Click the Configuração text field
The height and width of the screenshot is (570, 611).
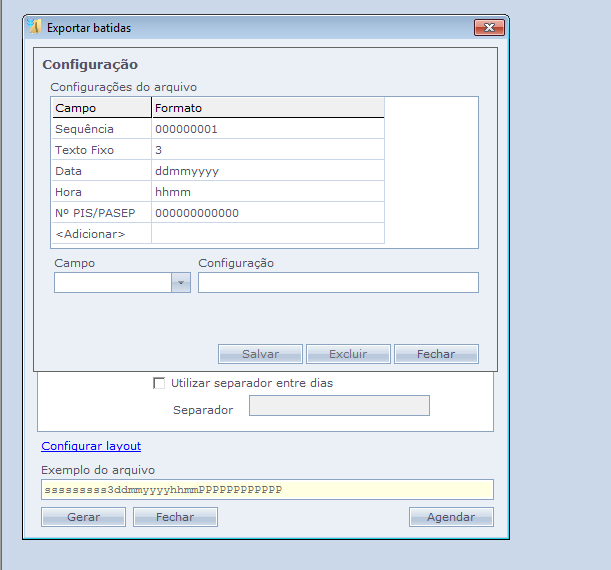(338, 283)
